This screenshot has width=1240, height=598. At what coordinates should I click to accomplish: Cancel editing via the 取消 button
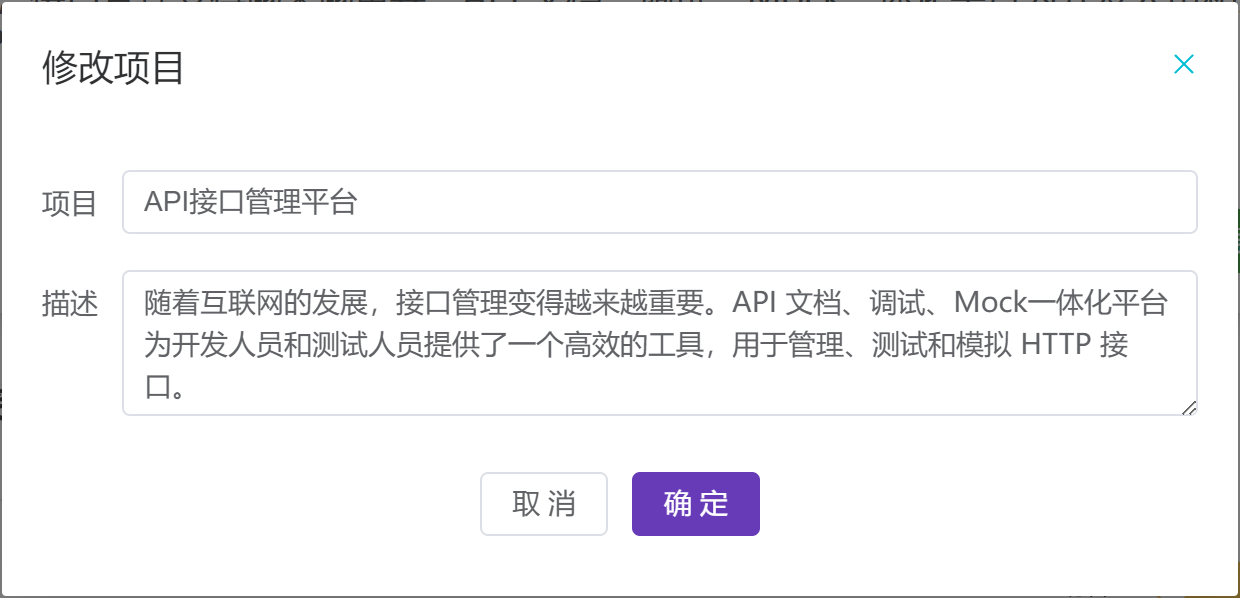click(x=544, y=503)
